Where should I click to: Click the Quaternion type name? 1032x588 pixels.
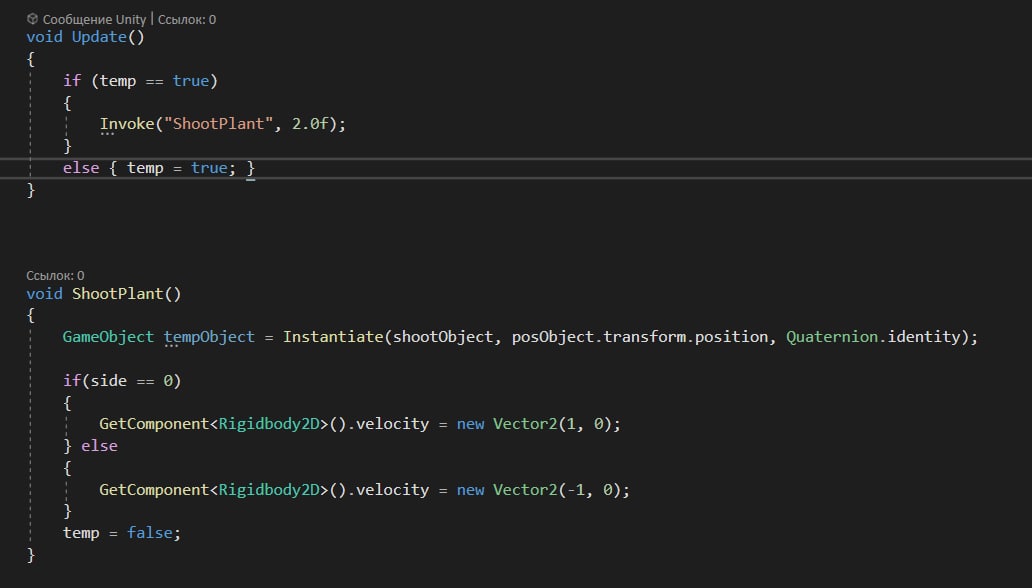coord(832,337)
